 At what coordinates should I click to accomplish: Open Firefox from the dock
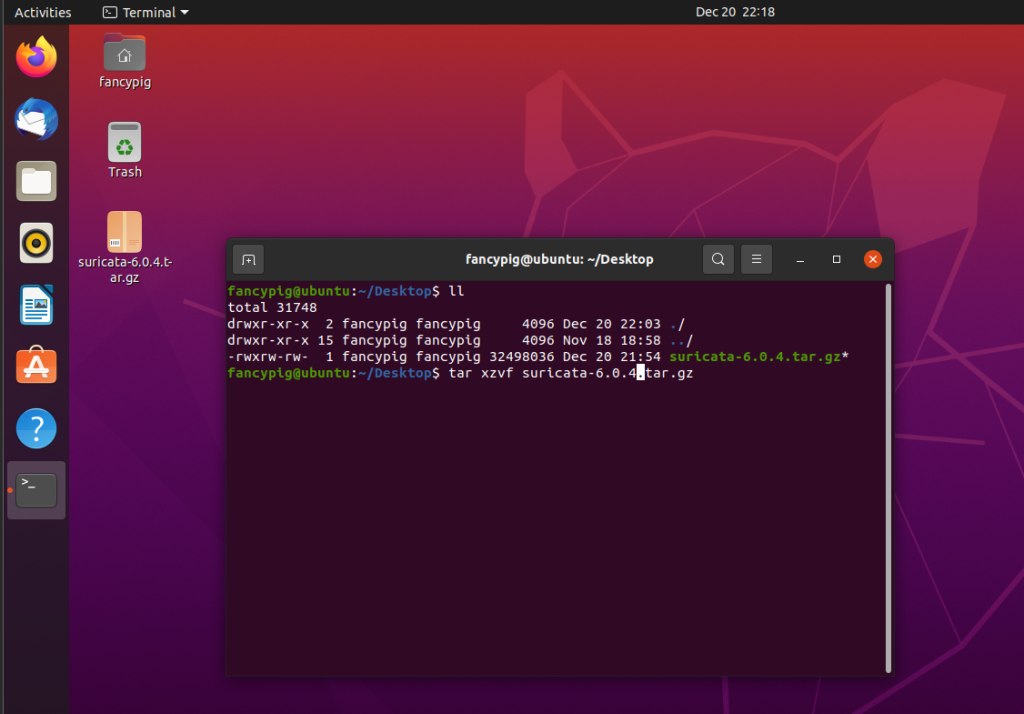pyautogui.click(x=37, y=57)
